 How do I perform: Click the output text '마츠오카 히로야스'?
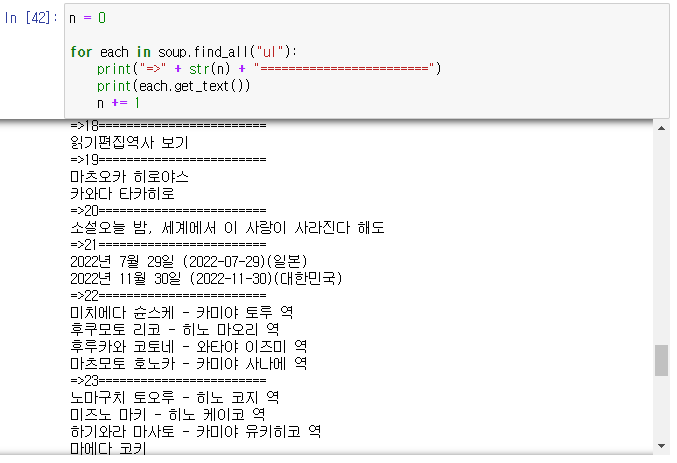130,177
